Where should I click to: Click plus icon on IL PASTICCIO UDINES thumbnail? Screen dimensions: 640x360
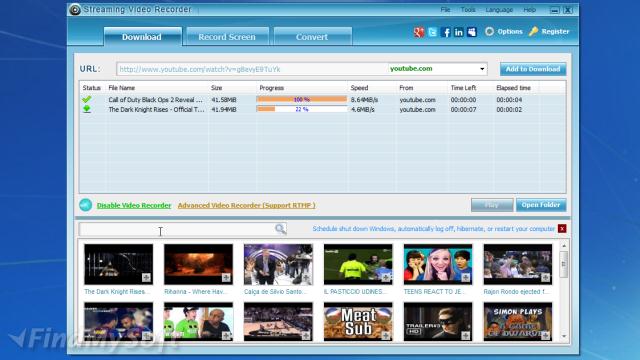click(386, 278)
